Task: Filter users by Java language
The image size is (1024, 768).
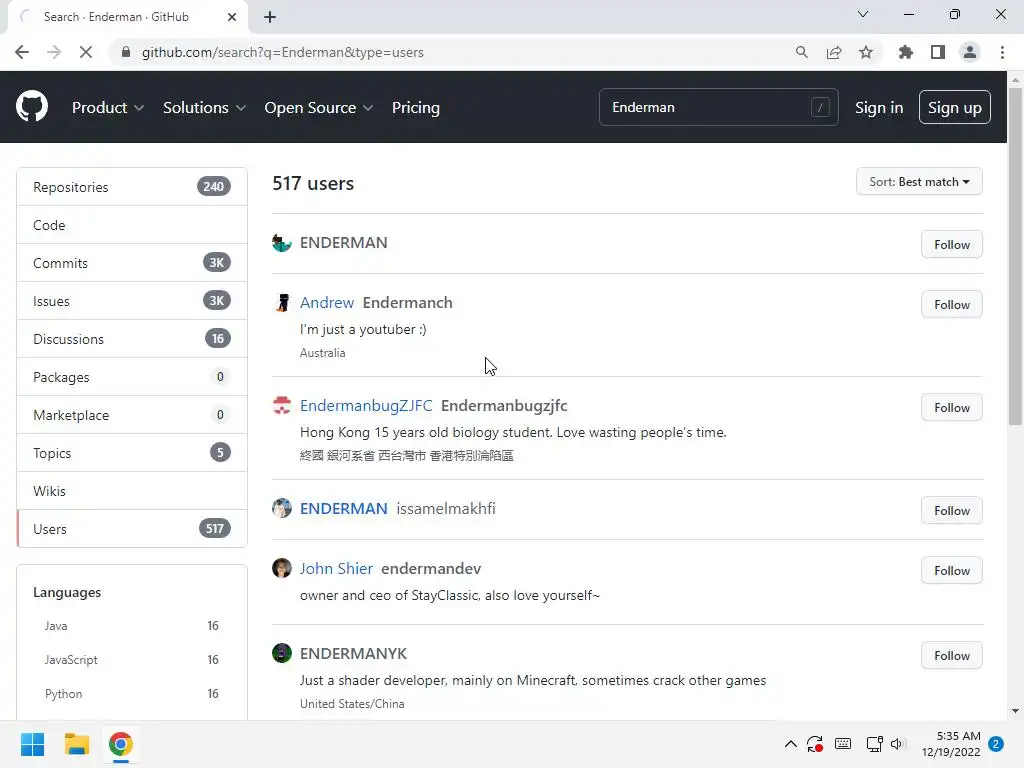Action: pos(132,626)
